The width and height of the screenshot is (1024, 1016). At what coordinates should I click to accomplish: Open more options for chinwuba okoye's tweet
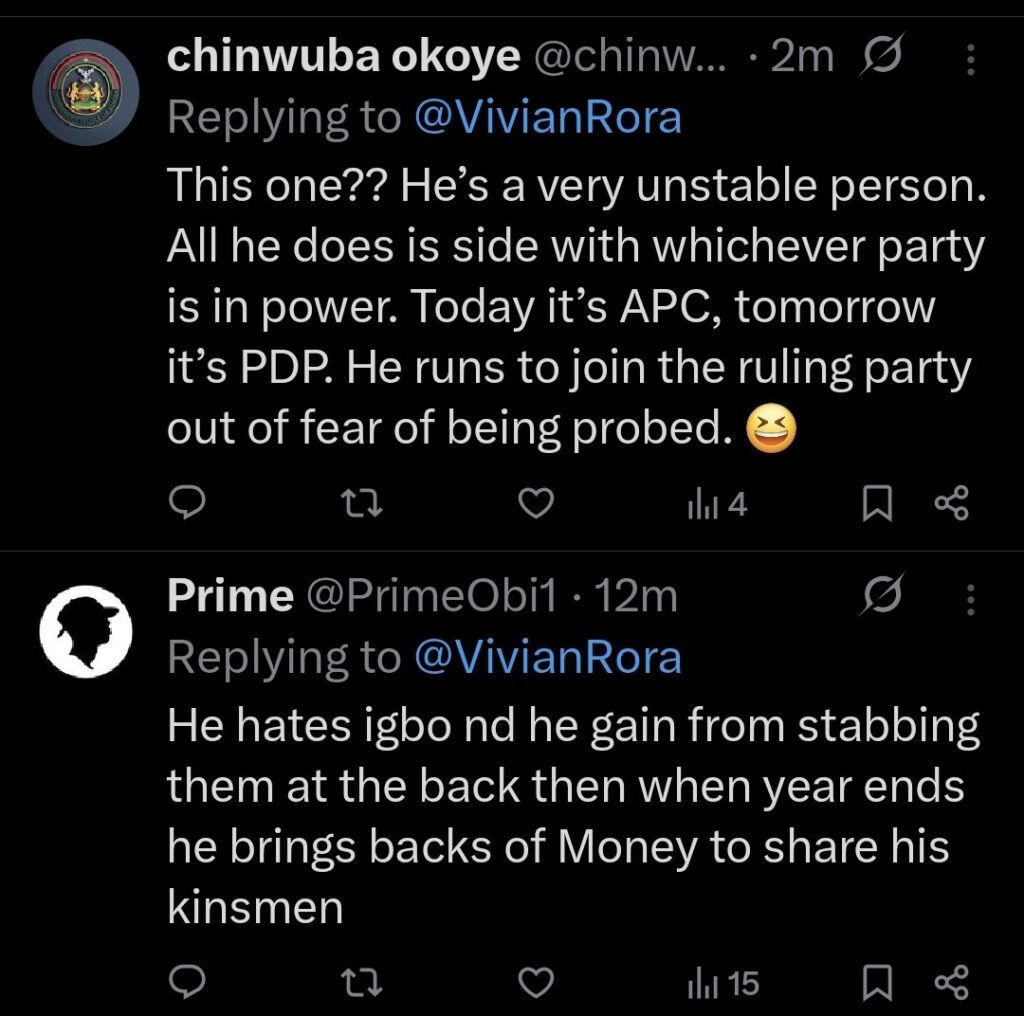pos(967,62)
